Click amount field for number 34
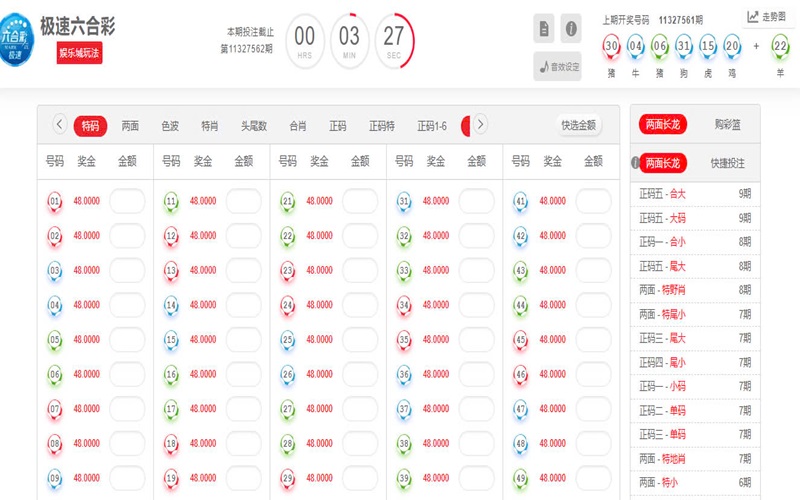Viewport: 800px width, 500px height. tap(477, 305)
